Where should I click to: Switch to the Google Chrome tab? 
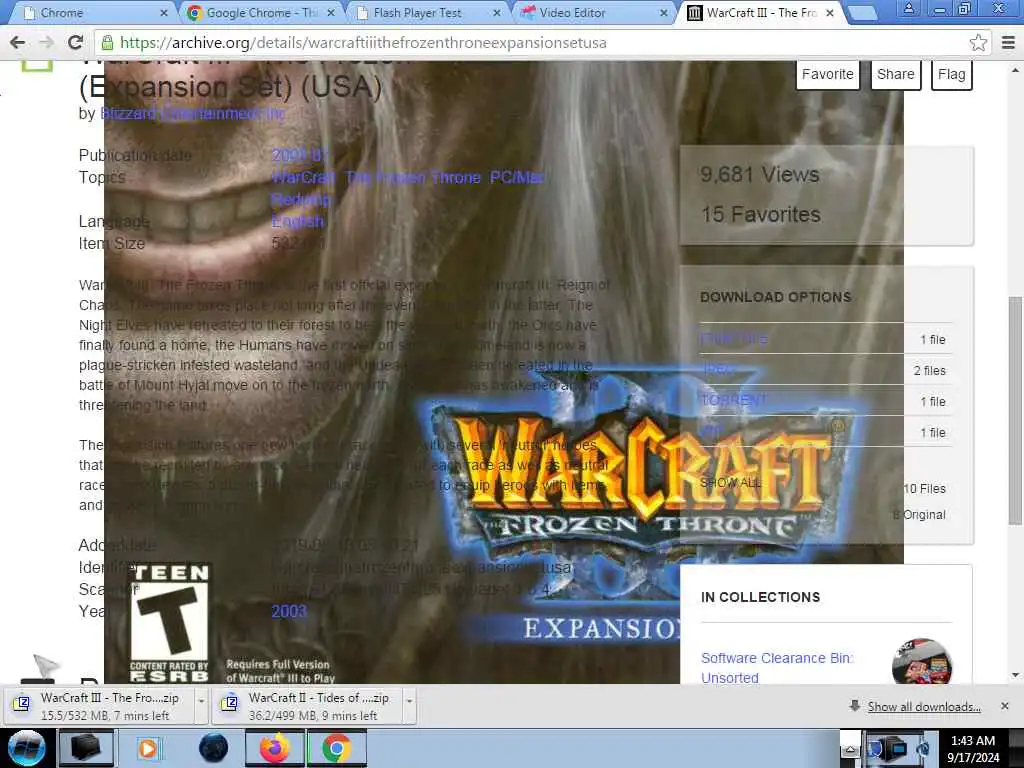tap(258, 13)
